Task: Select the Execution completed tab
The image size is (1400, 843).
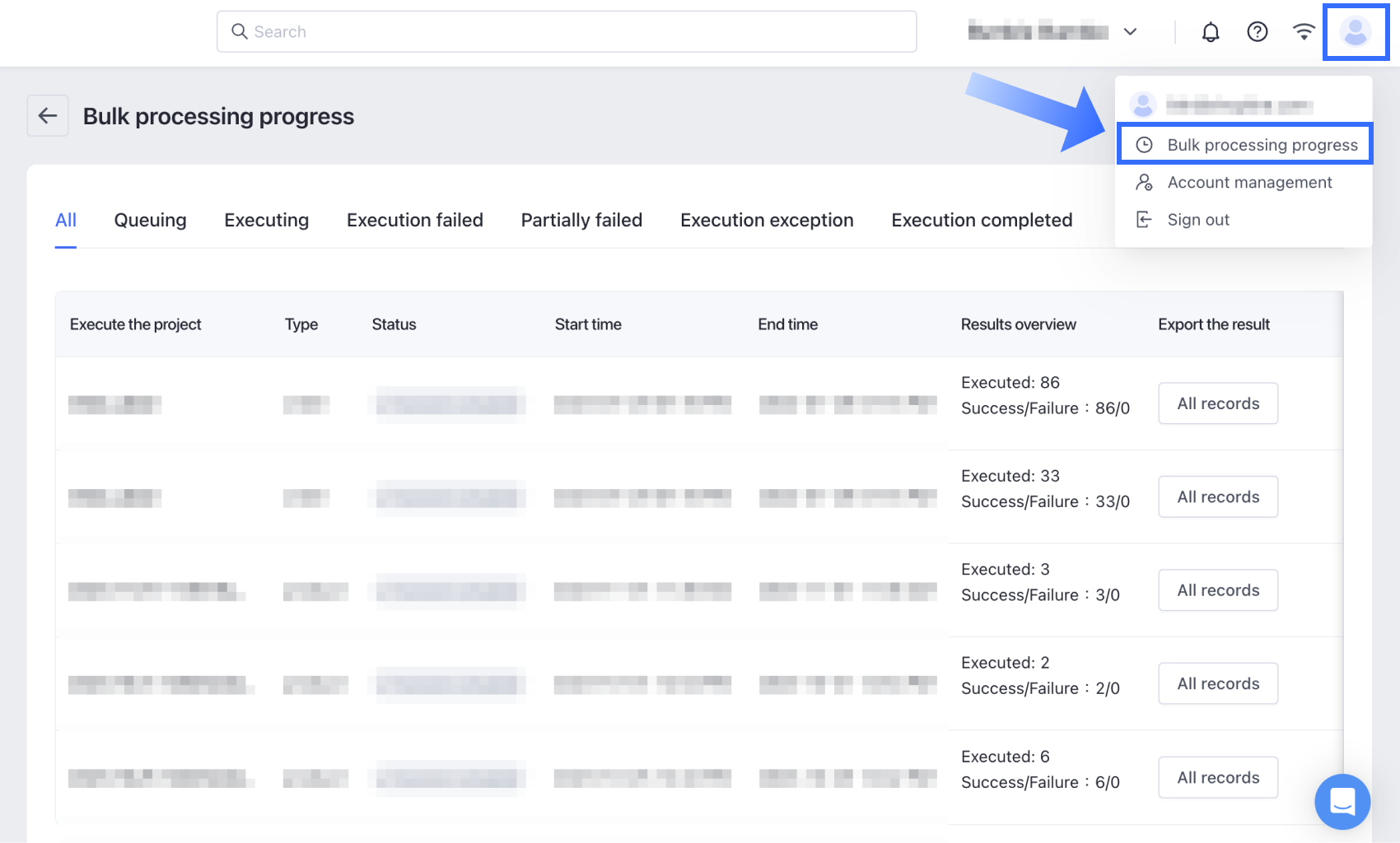Action: 982,221
